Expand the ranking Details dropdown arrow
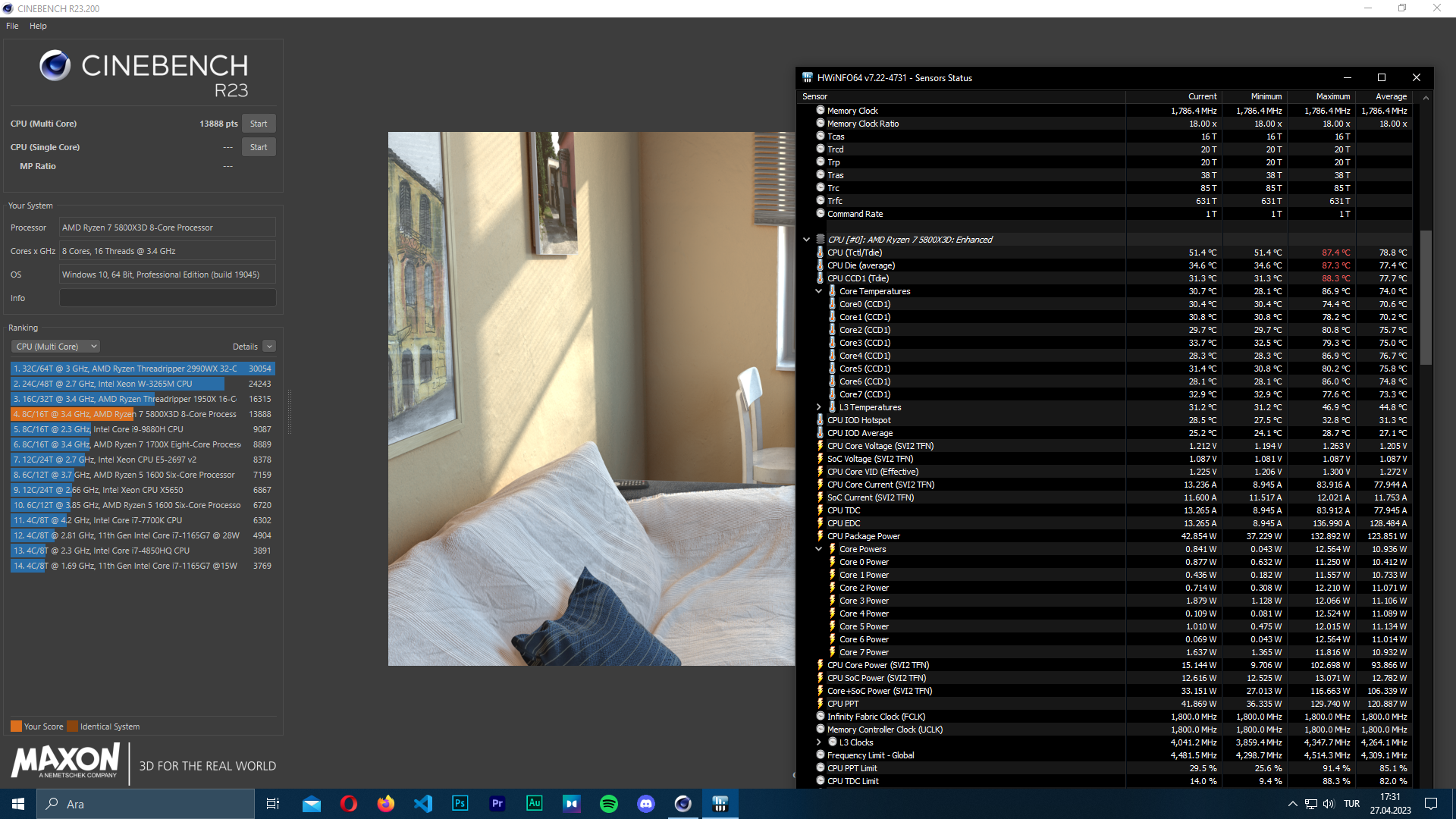 click(x=269, y=347)
